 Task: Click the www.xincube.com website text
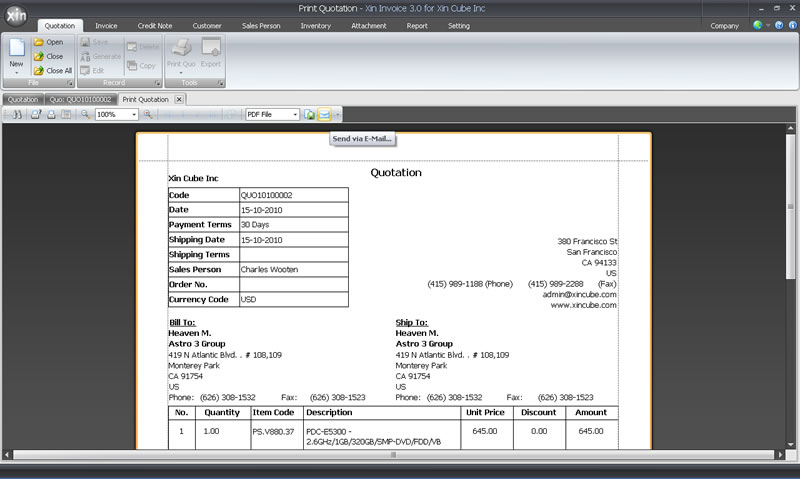(x=583, y=305)
